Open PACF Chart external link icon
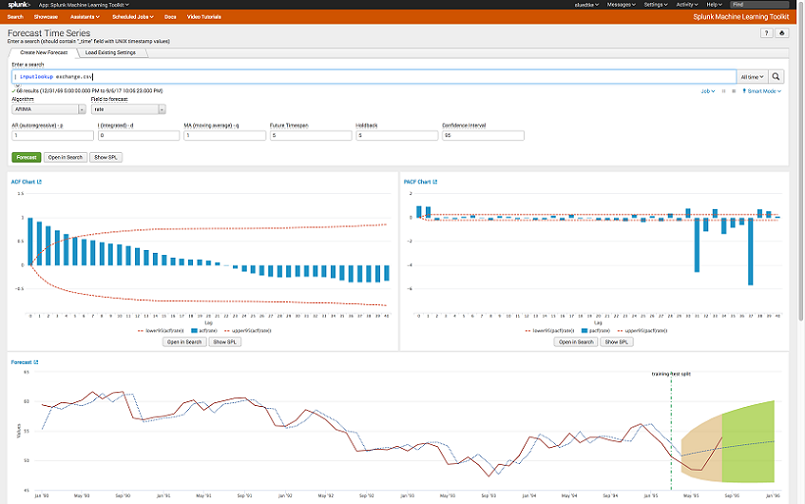The width and height of the screenshot is (805, 504). coord(435,182)
